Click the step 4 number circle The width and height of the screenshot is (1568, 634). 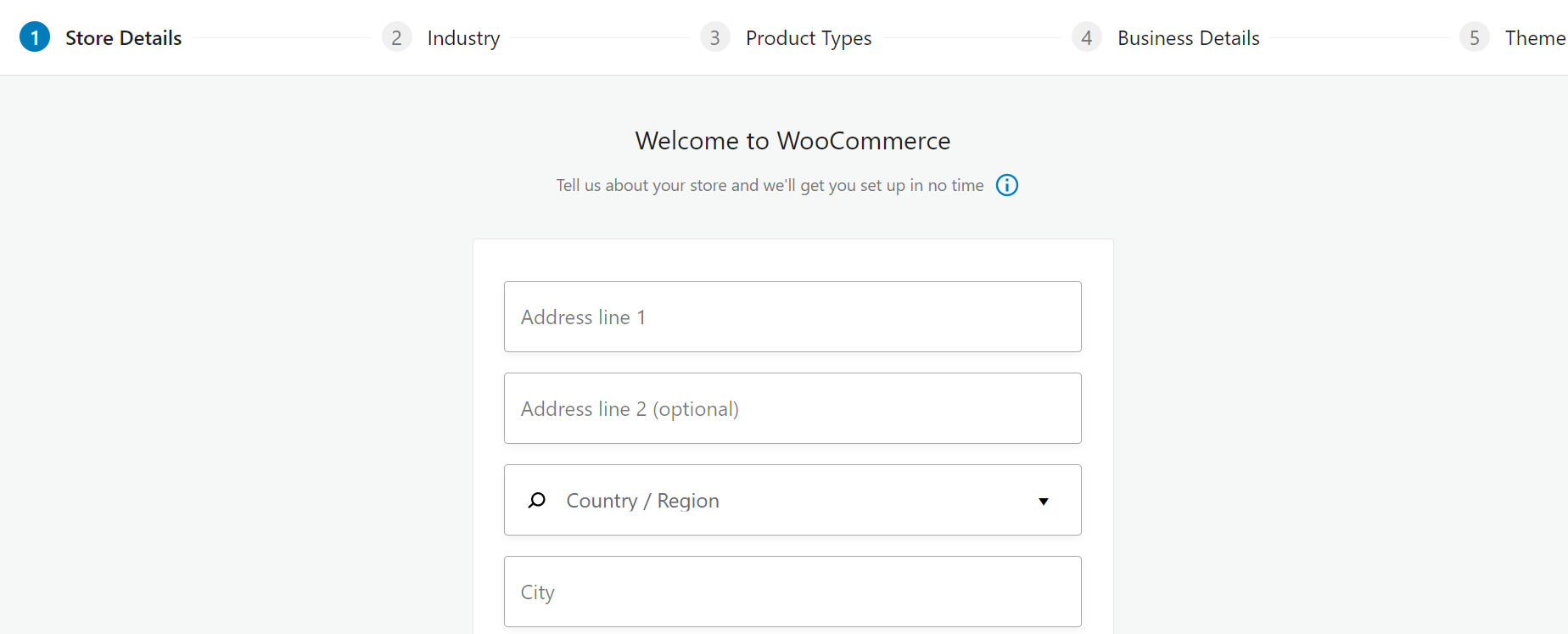pos(1087,37)
